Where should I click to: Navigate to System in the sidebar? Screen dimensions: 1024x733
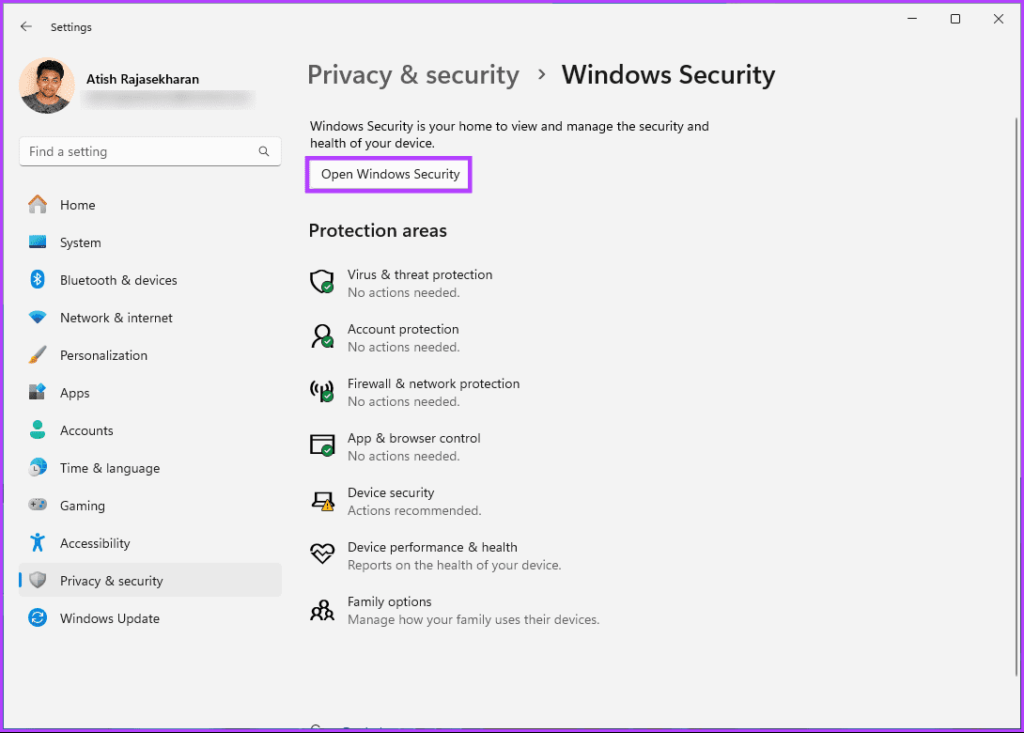coord(37,242)
